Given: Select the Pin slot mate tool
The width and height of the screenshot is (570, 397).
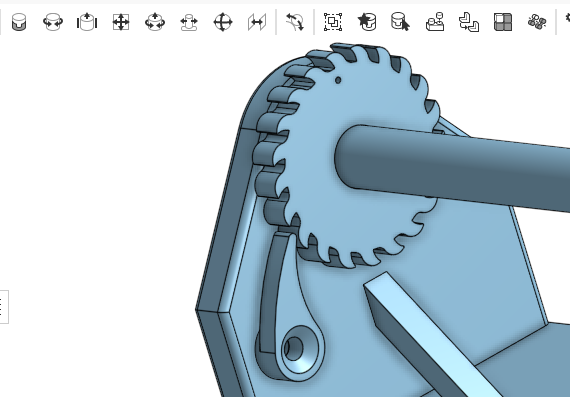Looking at the screenshot, I should pyautogui.click(x=189, y=22).
